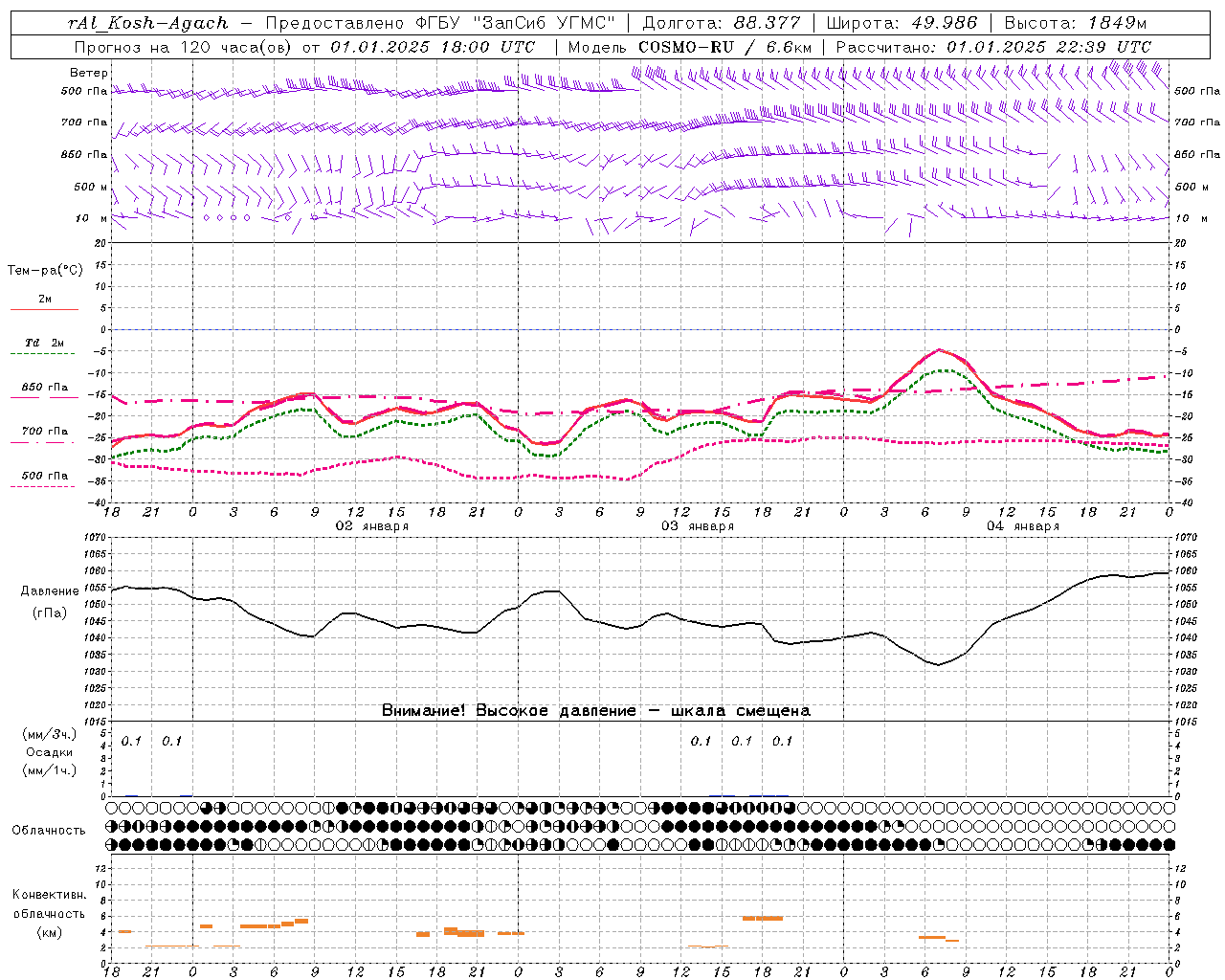Click the warning "Внимание! Высокое давление — шкала смещена"
This screenshot has width=1225, height=980.
pyautogui.click(x=596, y=711)
